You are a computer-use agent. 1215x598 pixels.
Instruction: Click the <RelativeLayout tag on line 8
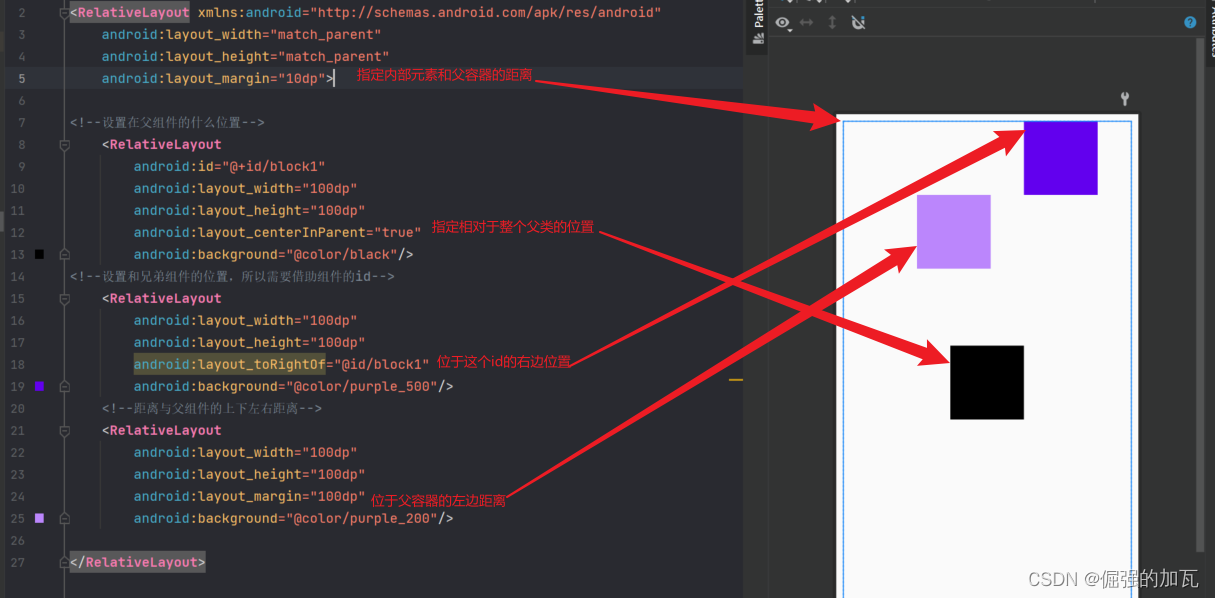point(161,145)
